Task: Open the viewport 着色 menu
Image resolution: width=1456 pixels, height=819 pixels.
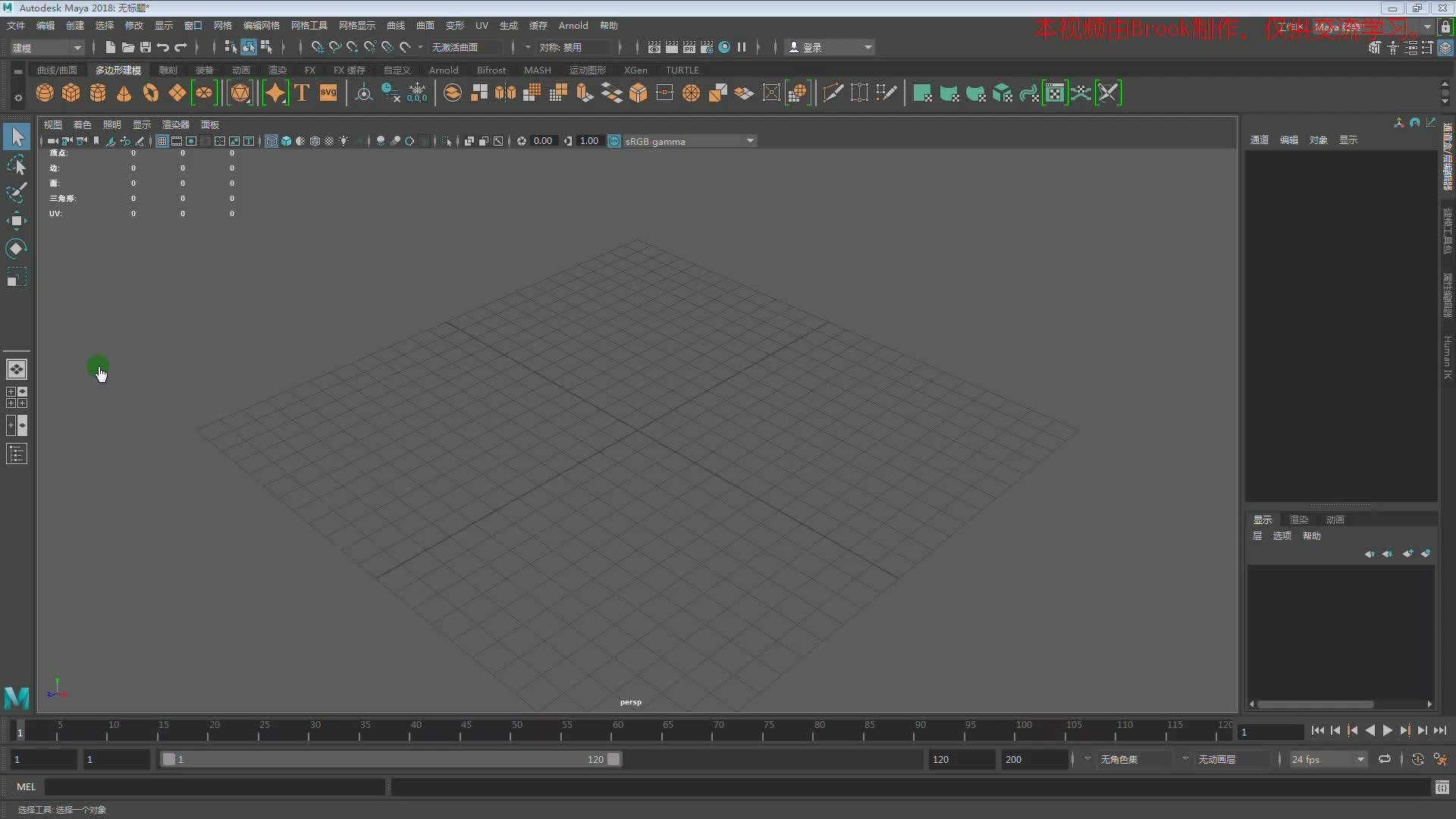Action: point(82,125)
